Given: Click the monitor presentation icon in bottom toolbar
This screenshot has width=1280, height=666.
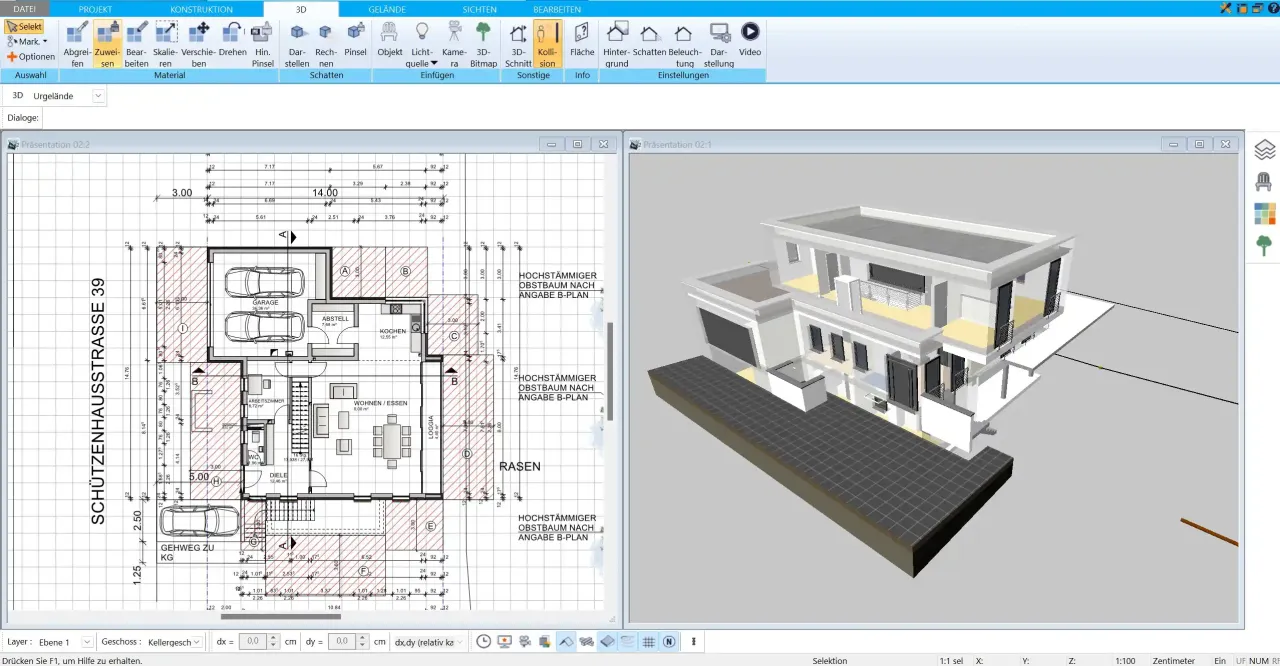Looking at the screenshot, I should point(504,642).
